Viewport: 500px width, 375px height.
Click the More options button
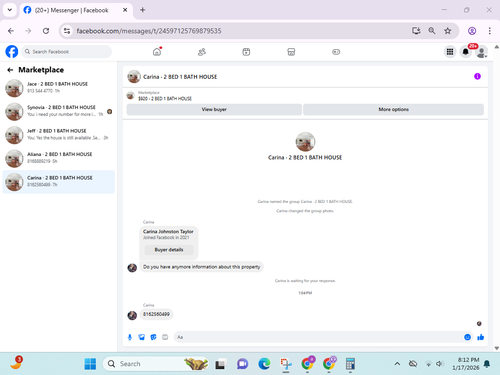click(393, 109)
